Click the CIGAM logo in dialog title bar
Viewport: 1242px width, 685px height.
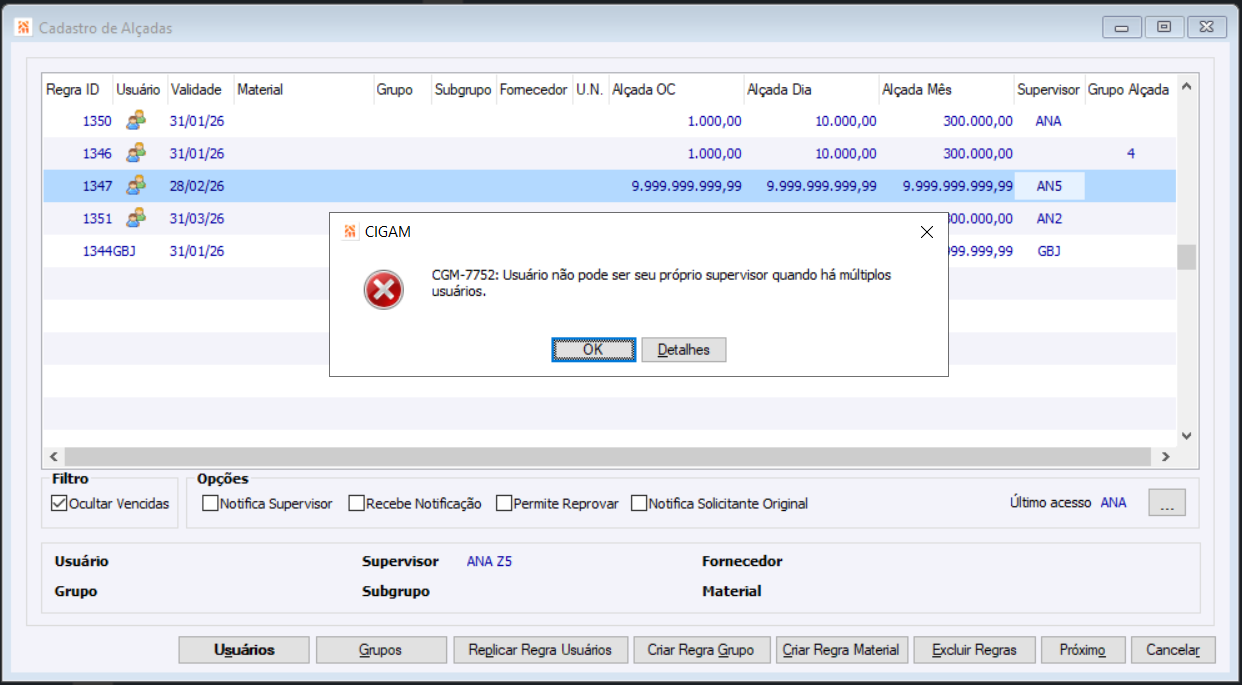pos(350,232)
